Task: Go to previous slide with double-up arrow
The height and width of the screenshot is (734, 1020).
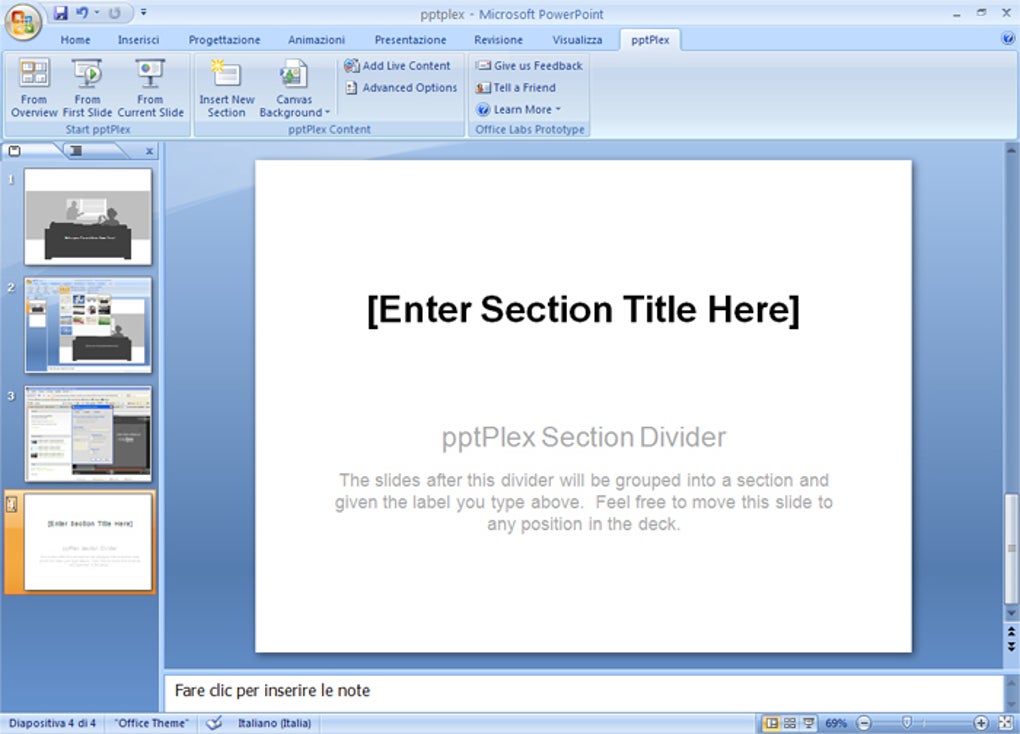Action: tap(1011, 631)
